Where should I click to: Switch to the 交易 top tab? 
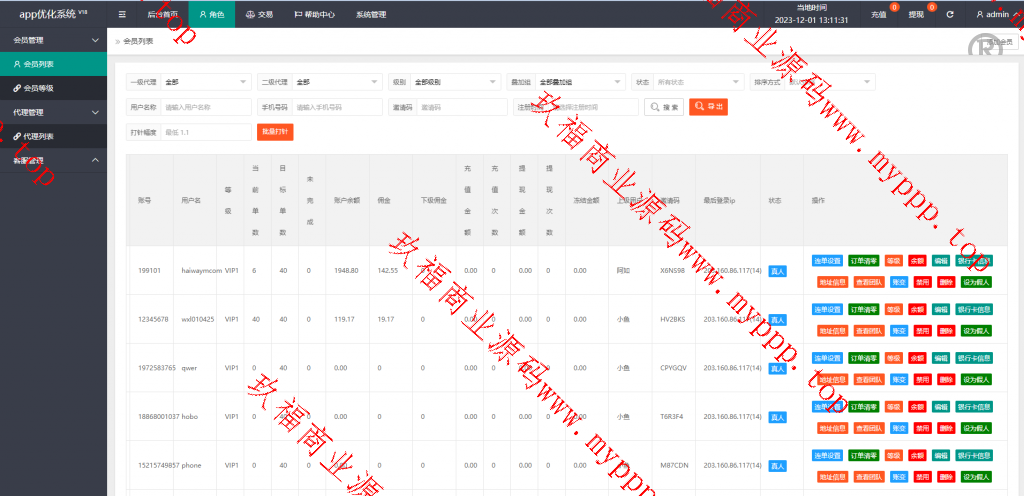pos(258,15)
